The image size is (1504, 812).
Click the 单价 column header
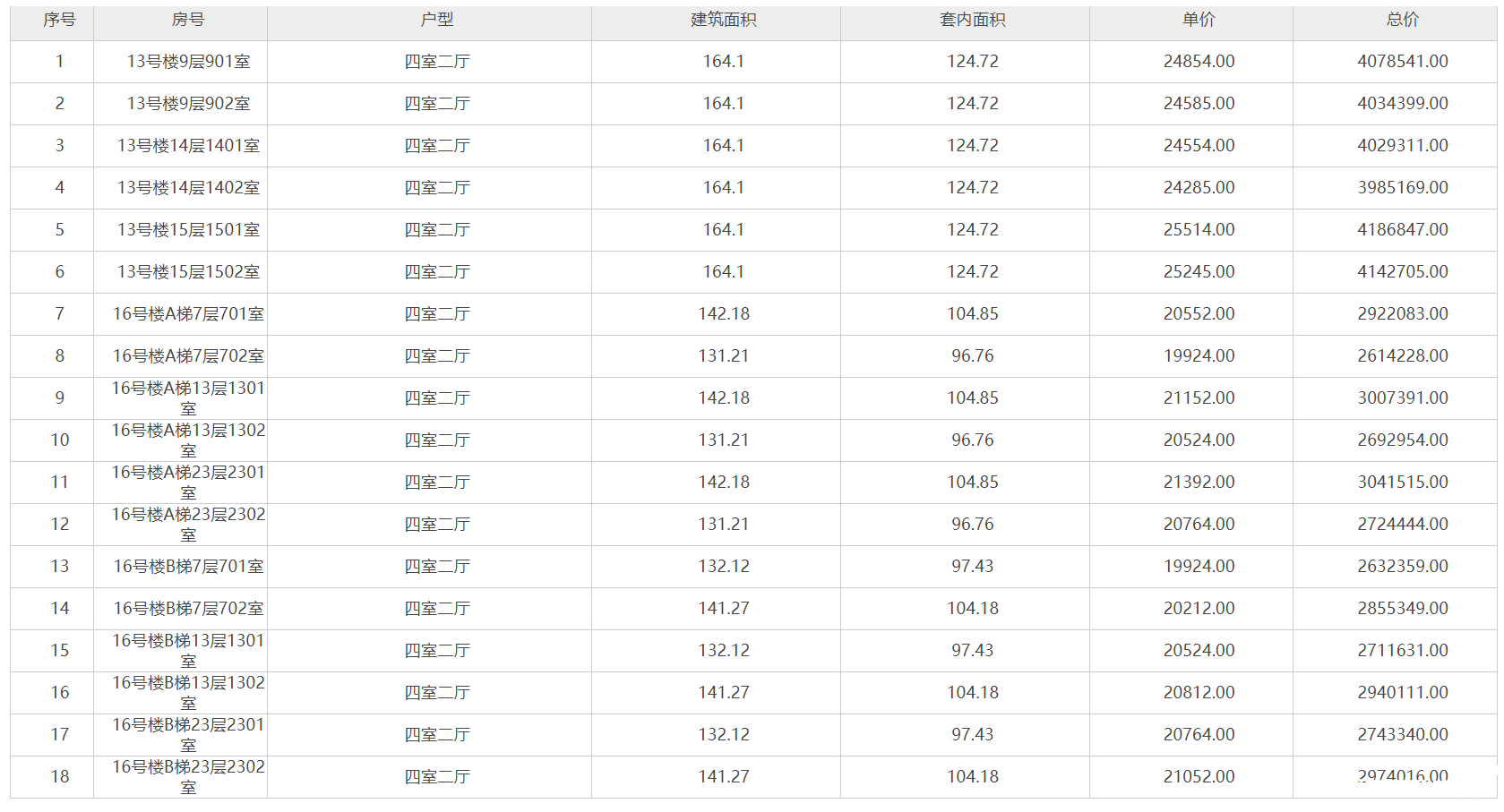[x=1199, y=20]
